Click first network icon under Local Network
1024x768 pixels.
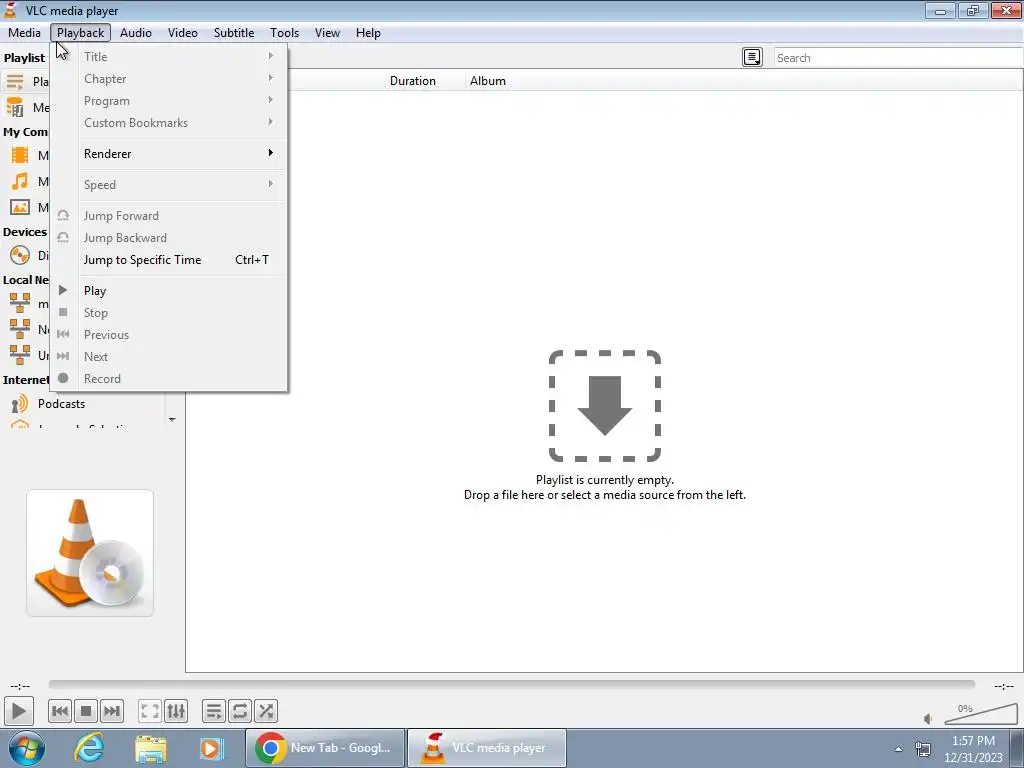20,303
